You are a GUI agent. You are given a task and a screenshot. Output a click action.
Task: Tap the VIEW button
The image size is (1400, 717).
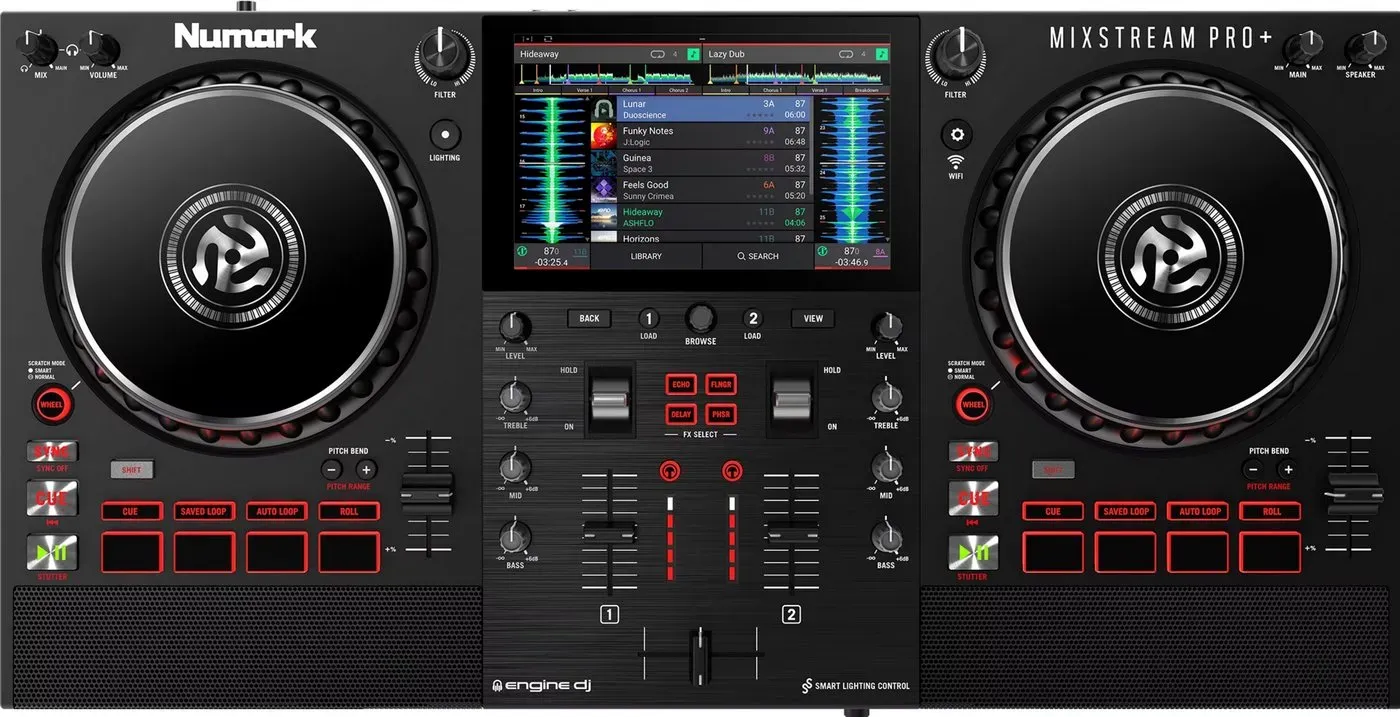tap(813, 318)
